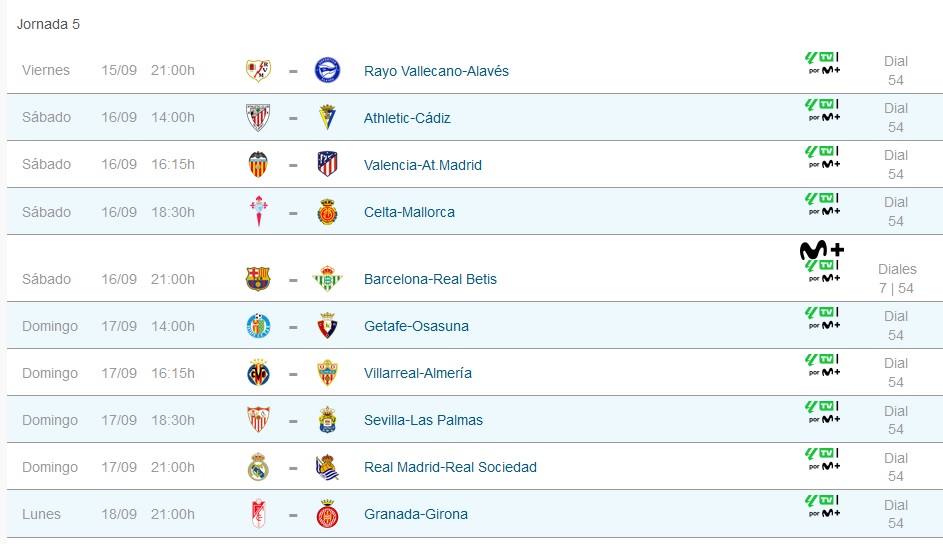
Task: Select the Atlético Madrid crest
Action: coord(327,164)
